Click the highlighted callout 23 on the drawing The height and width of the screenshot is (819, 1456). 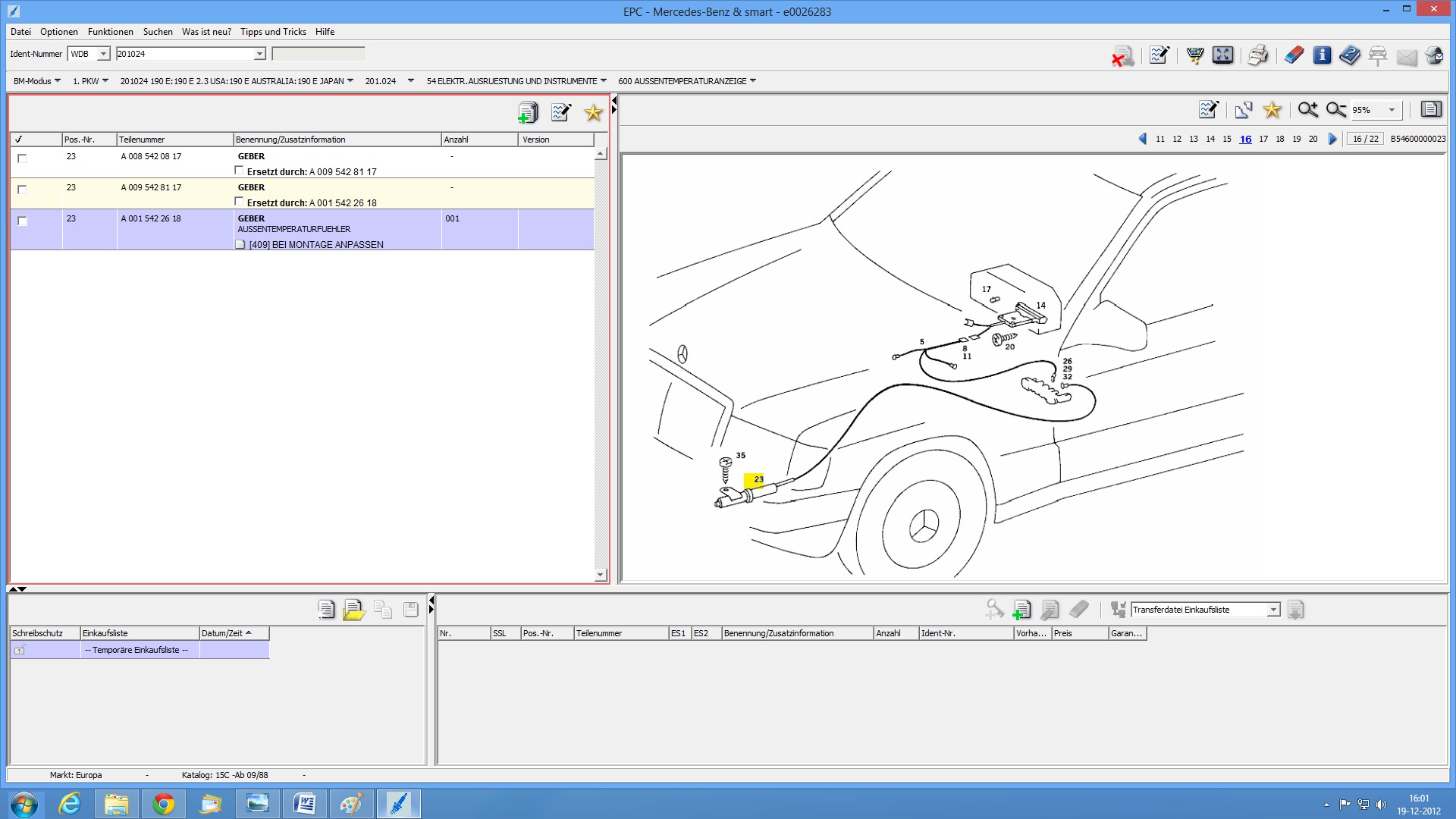point(755,479)
